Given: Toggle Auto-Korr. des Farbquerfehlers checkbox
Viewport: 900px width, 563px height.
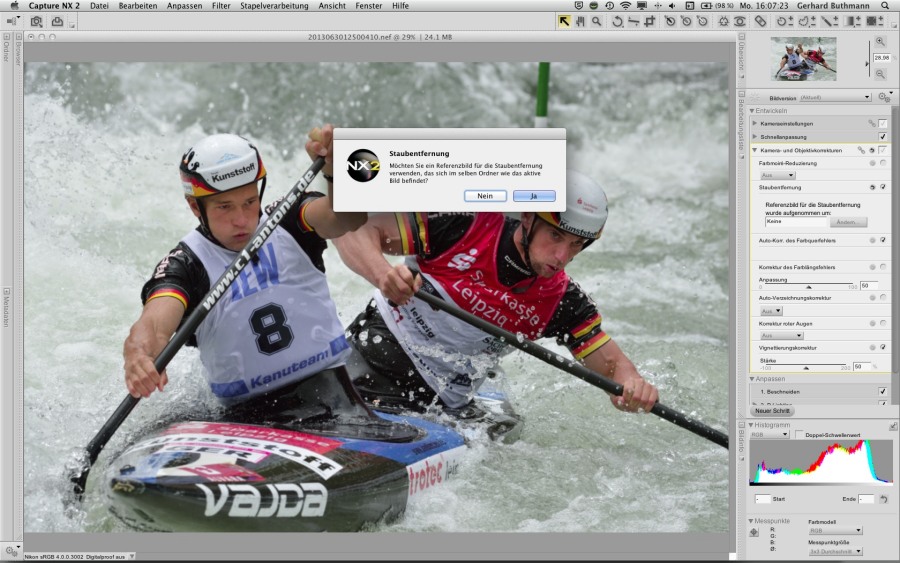Looking at the screenshot, I should pyautogui.click(x=883, y=240).
